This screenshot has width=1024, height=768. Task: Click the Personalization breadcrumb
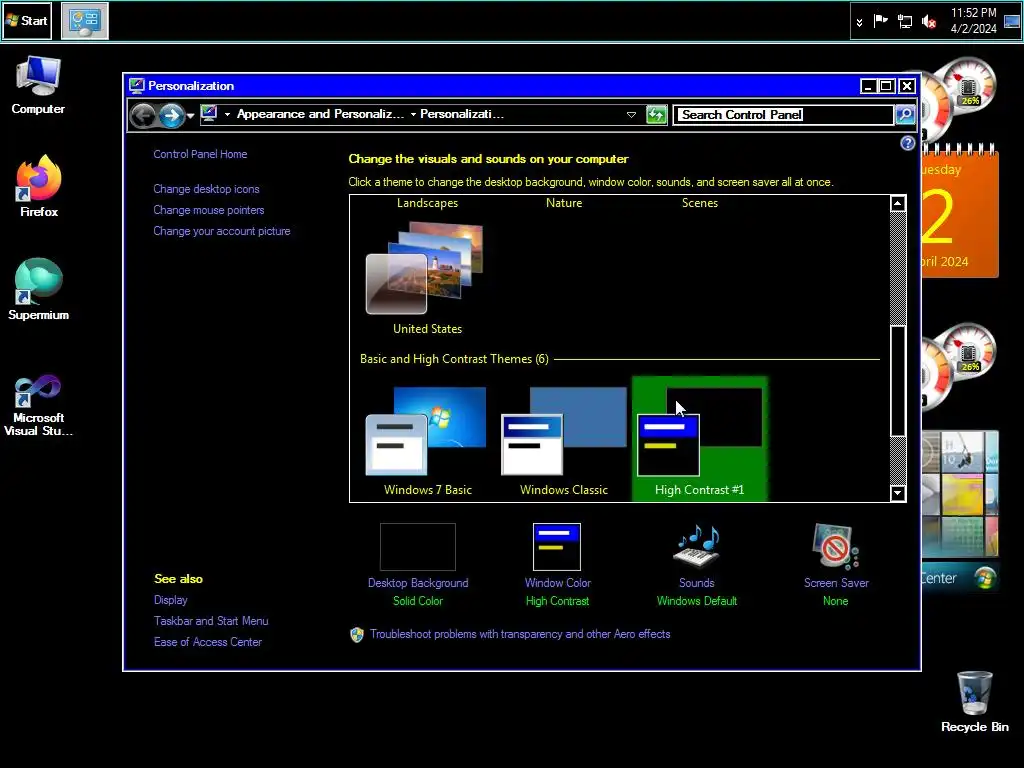[462, 114]
